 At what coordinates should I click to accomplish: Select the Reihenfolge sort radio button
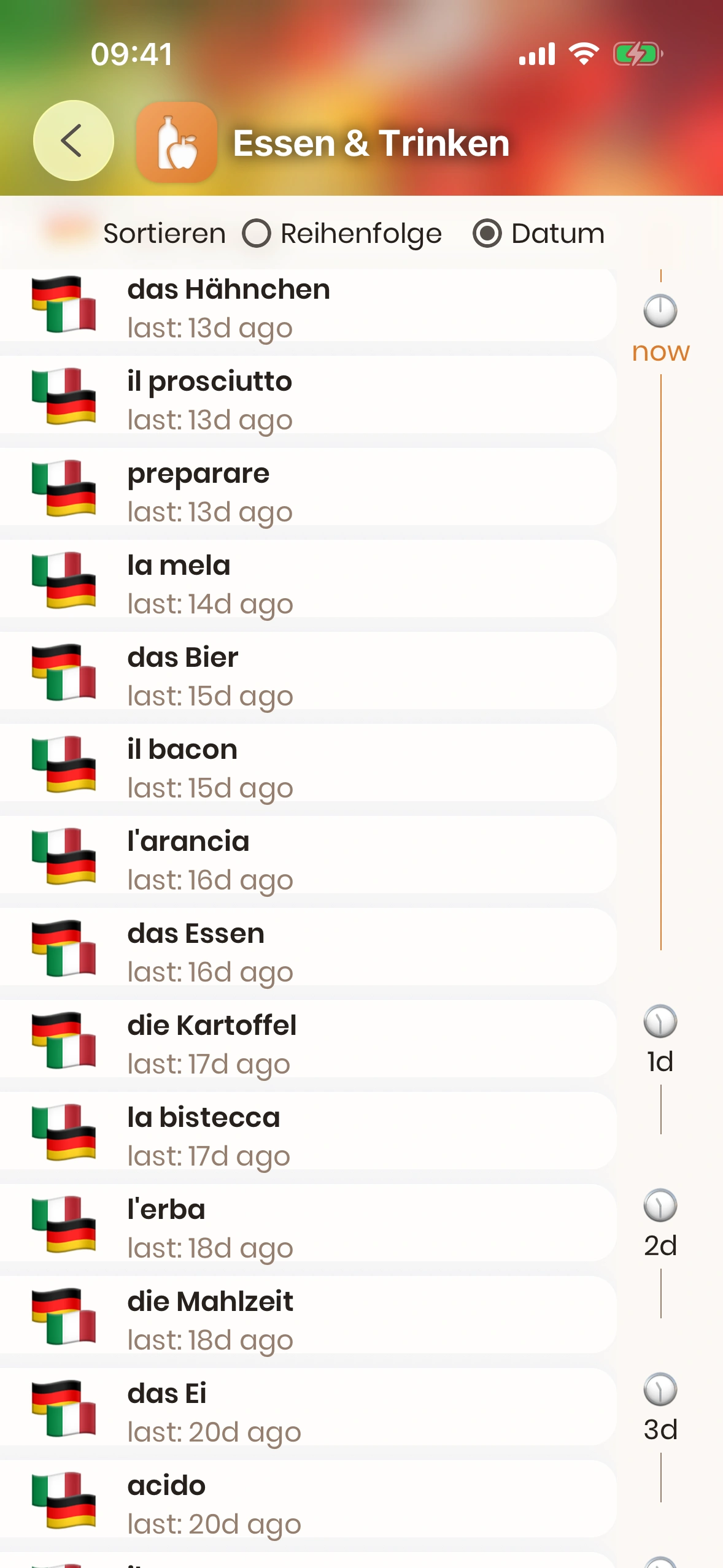257,234
